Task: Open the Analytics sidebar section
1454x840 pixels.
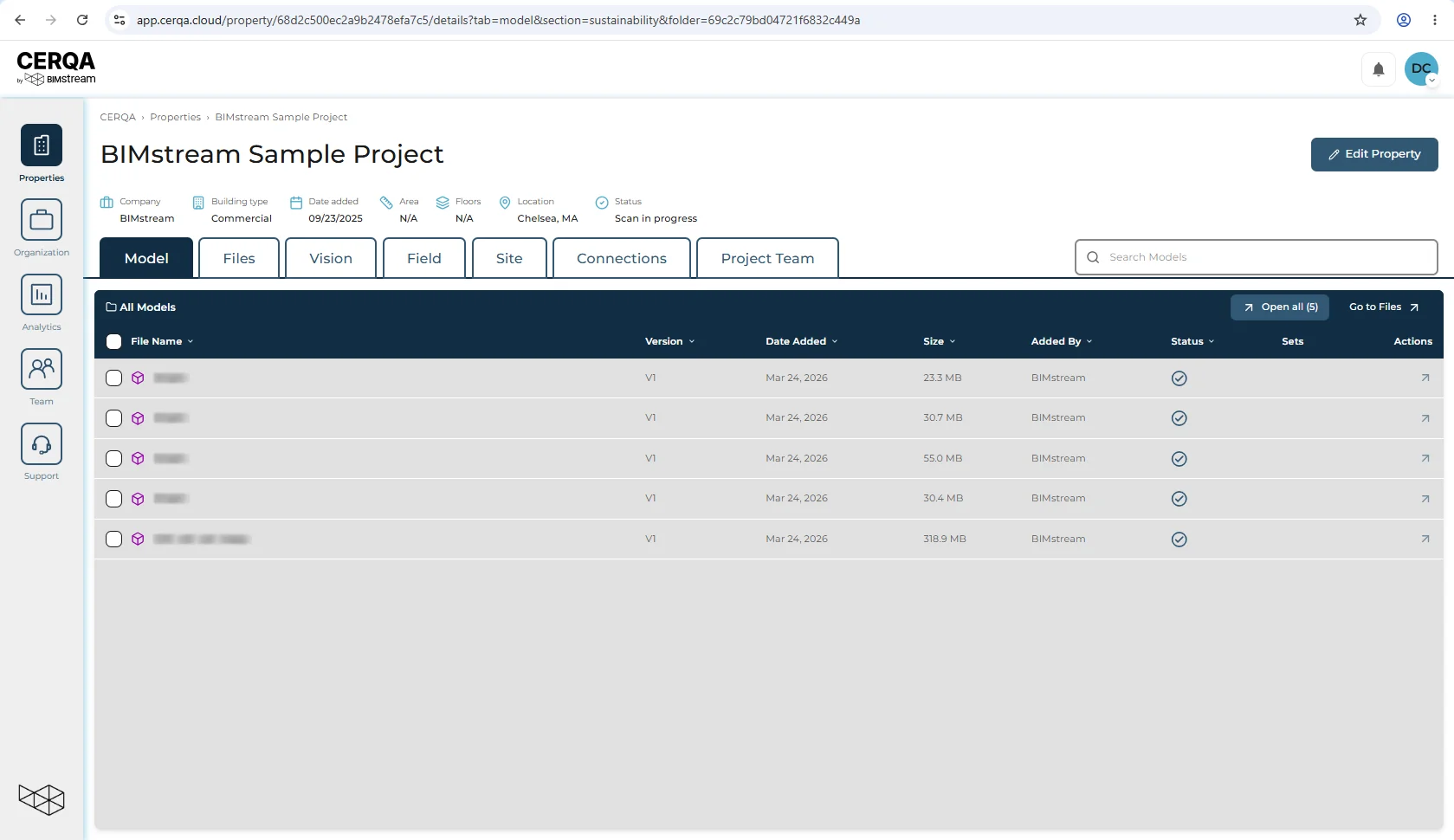Action: click(x=42, y=302)
